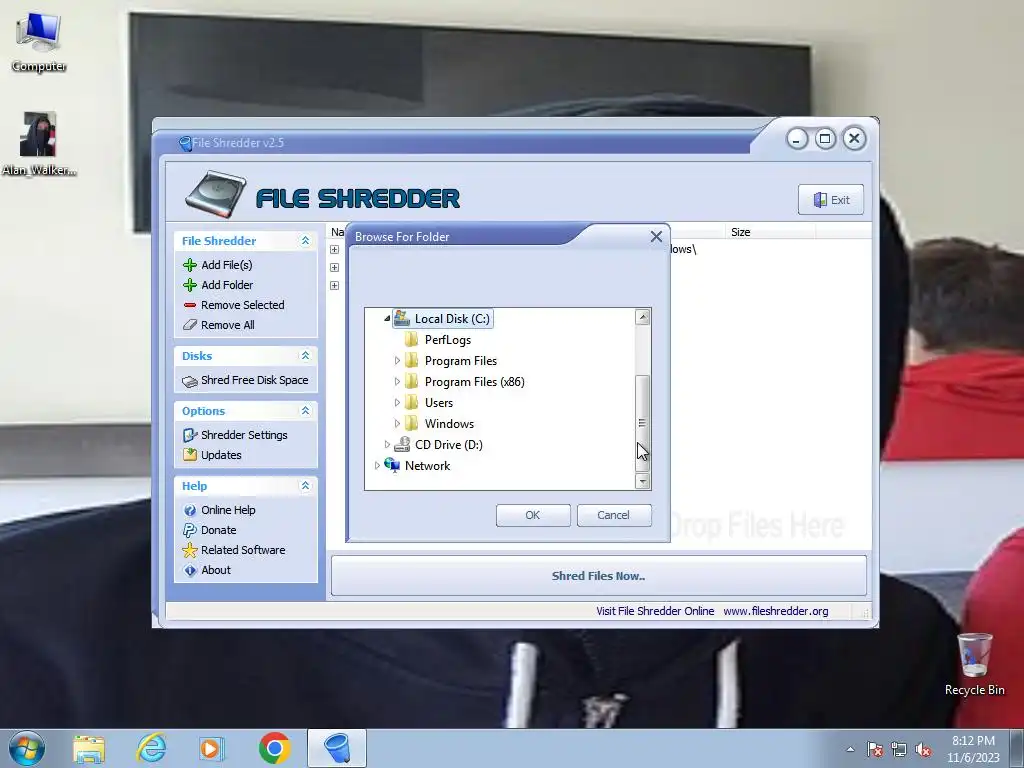This screenshot has height=768, width=1024.
Task: Collapse the Options sidebar panel
Action: pos(305,410)
